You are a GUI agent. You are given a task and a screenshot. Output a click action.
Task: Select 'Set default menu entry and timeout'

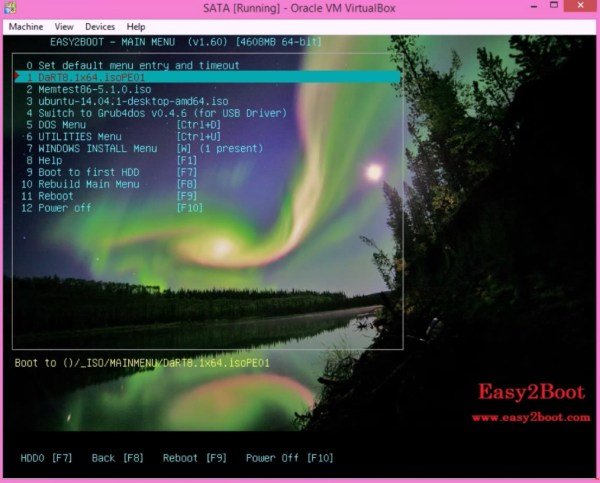[132, 65]
